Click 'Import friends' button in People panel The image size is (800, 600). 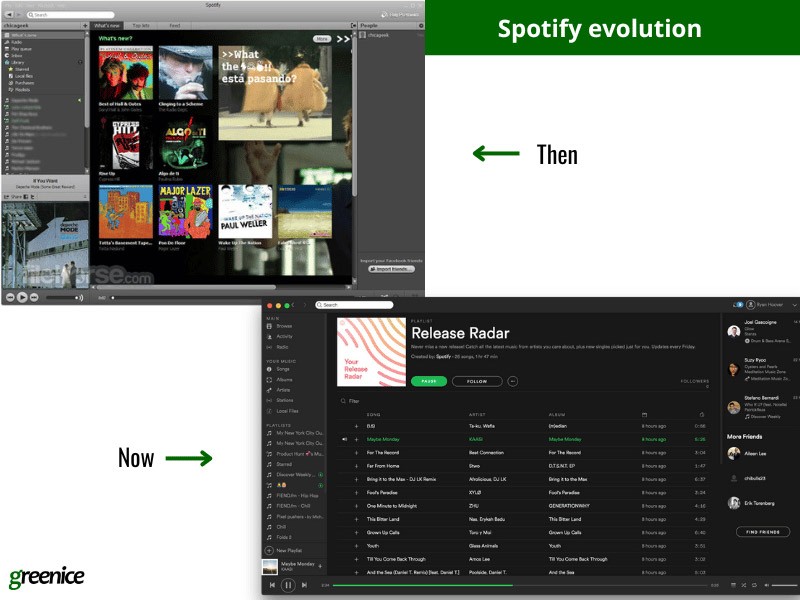pos(391,269)
